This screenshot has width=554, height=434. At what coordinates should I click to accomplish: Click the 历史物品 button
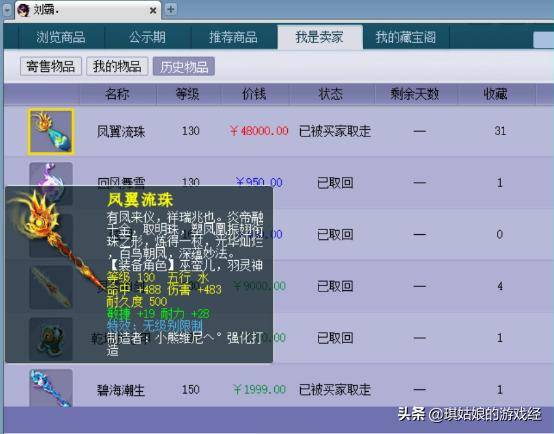coord(184,66)
